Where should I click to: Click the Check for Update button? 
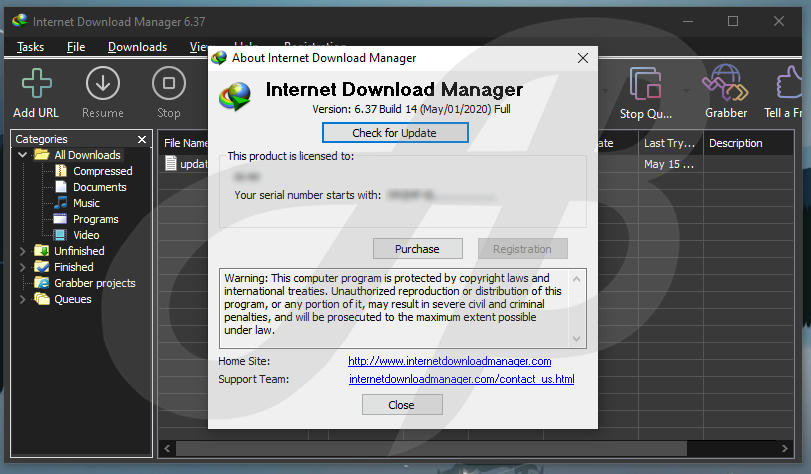pos(394,133)
